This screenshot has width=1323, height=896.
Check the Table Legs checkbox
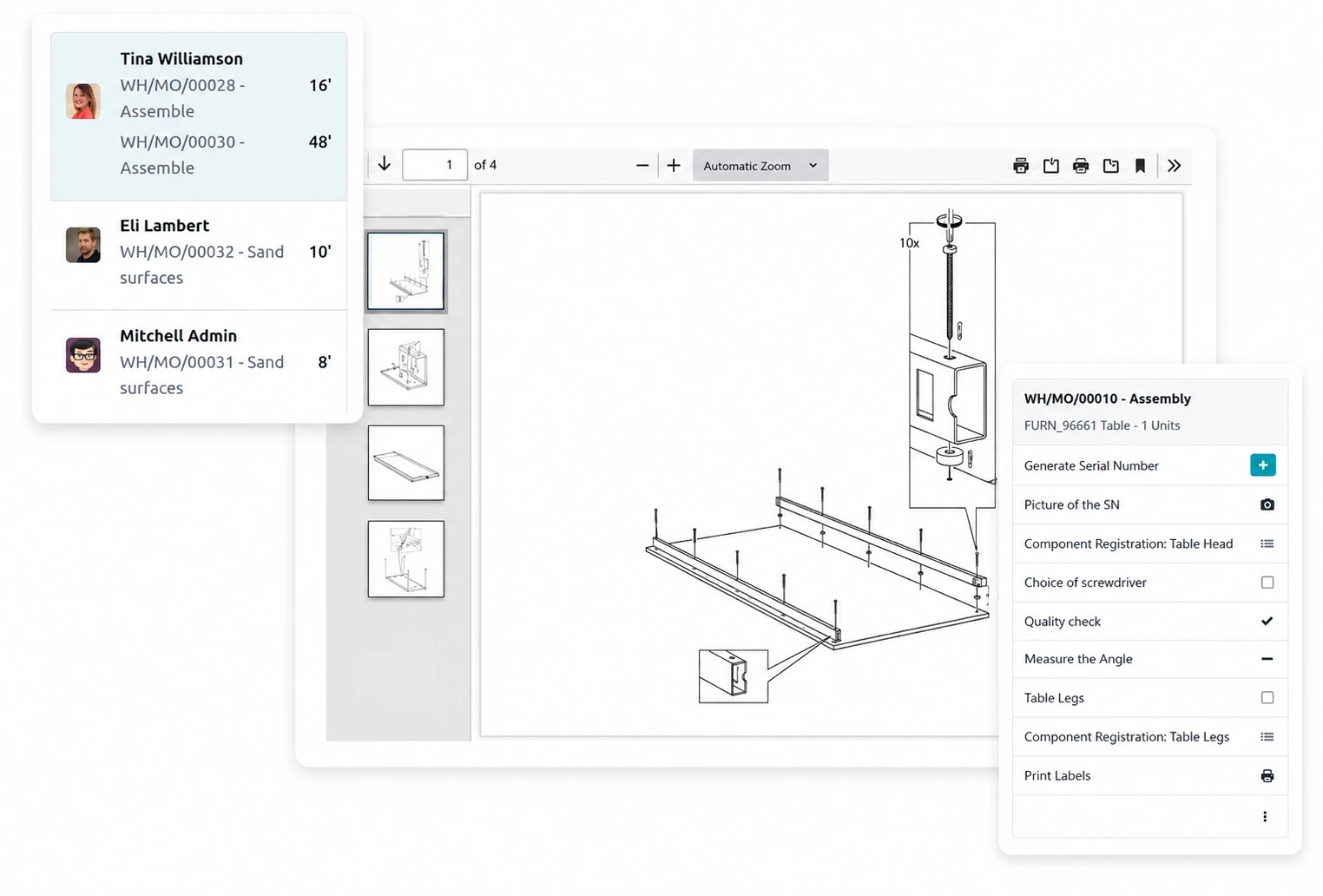1267,697
